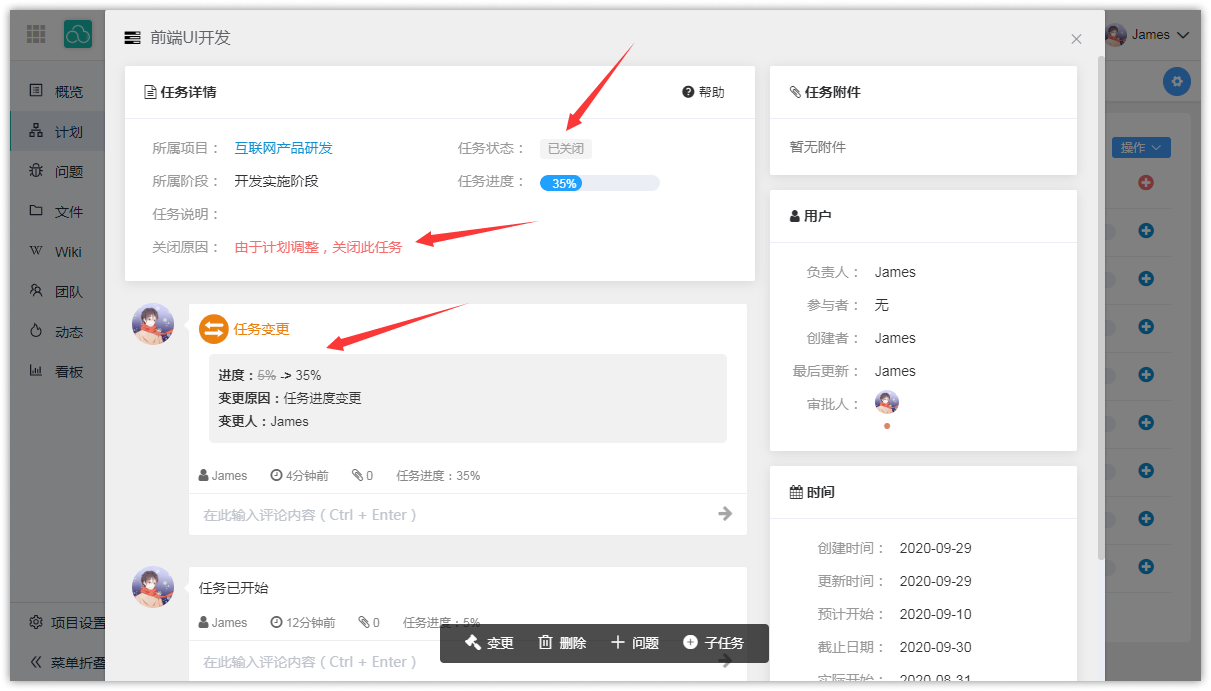Click the blue settings gear icon

(x=1176, y=81)
